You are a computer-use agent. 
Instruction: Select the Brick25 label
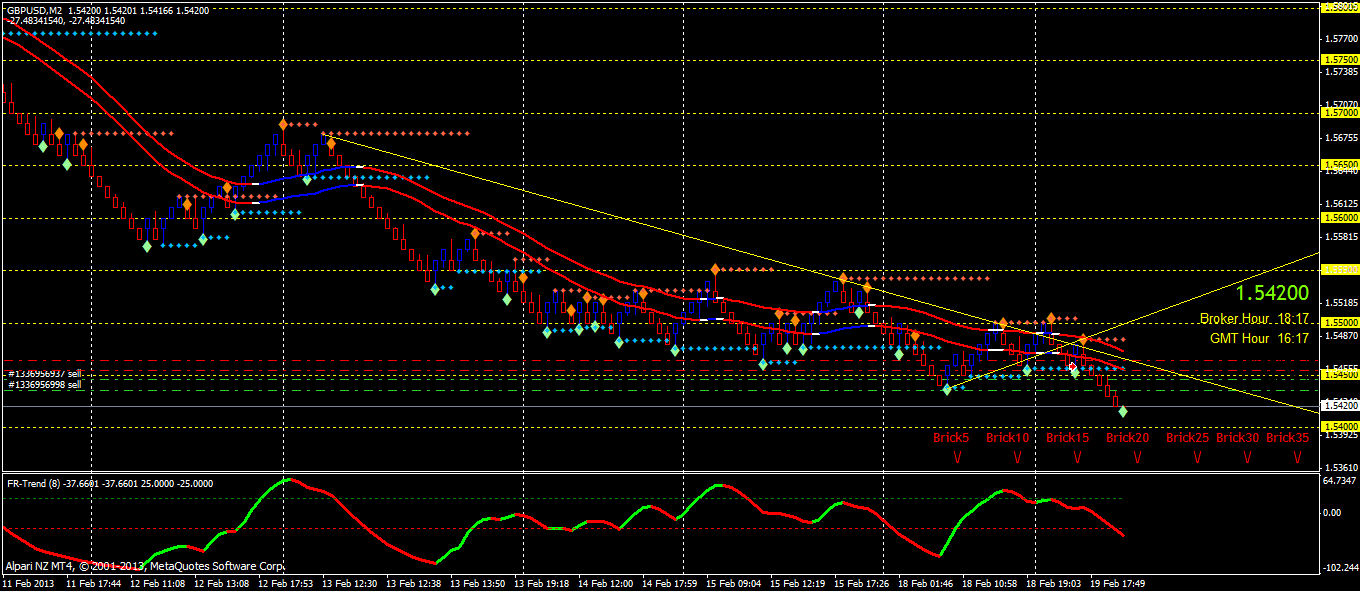click(1187, 437)
